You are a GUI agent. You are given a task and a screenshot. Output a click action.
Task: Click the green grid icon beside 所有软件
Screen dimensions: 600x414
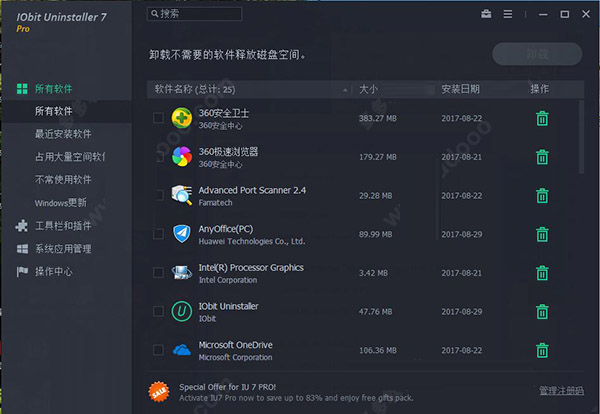coord(22,89)
